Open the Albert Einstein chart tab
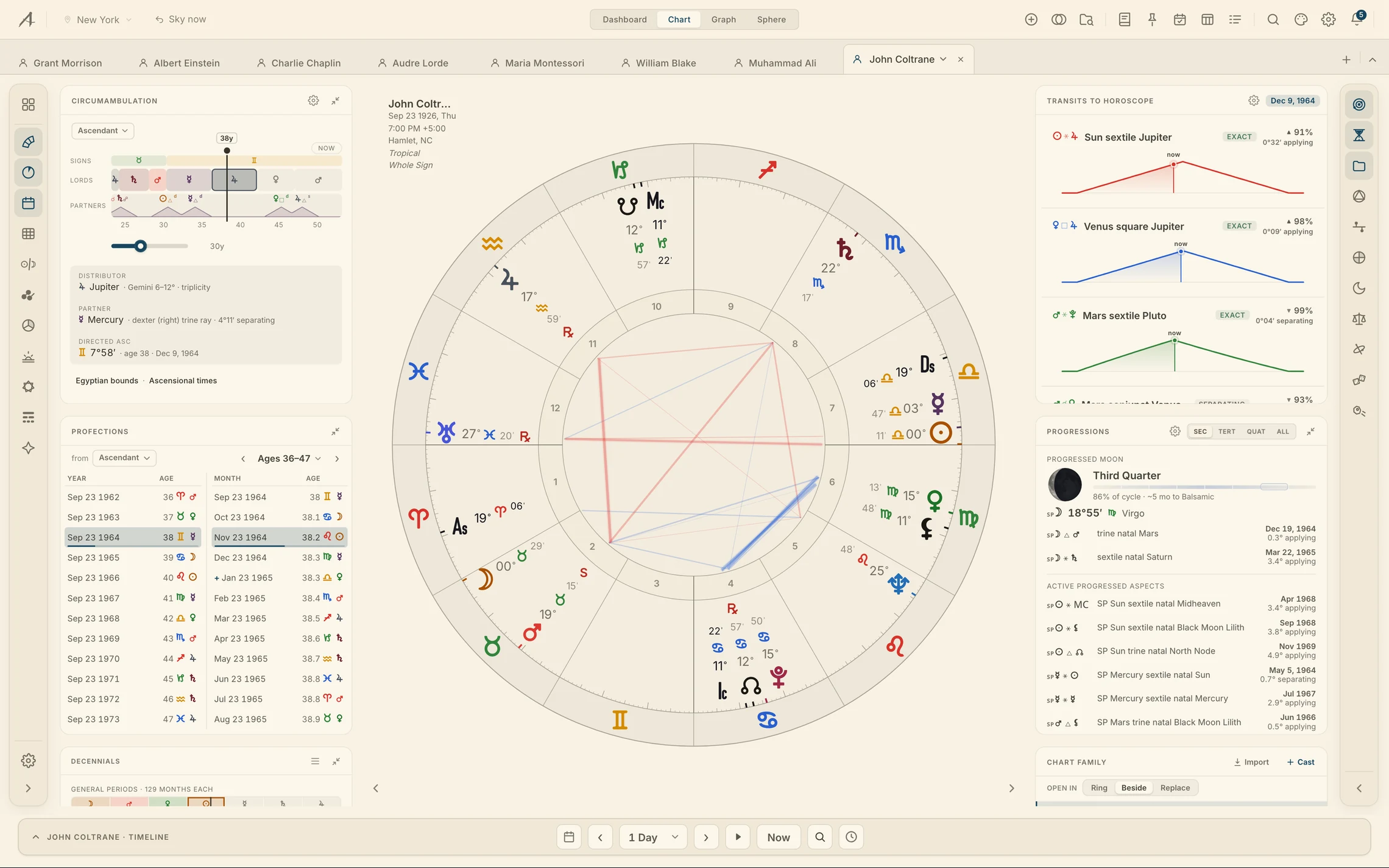This screenshot has width=1389, height=868. coord(179,63)
